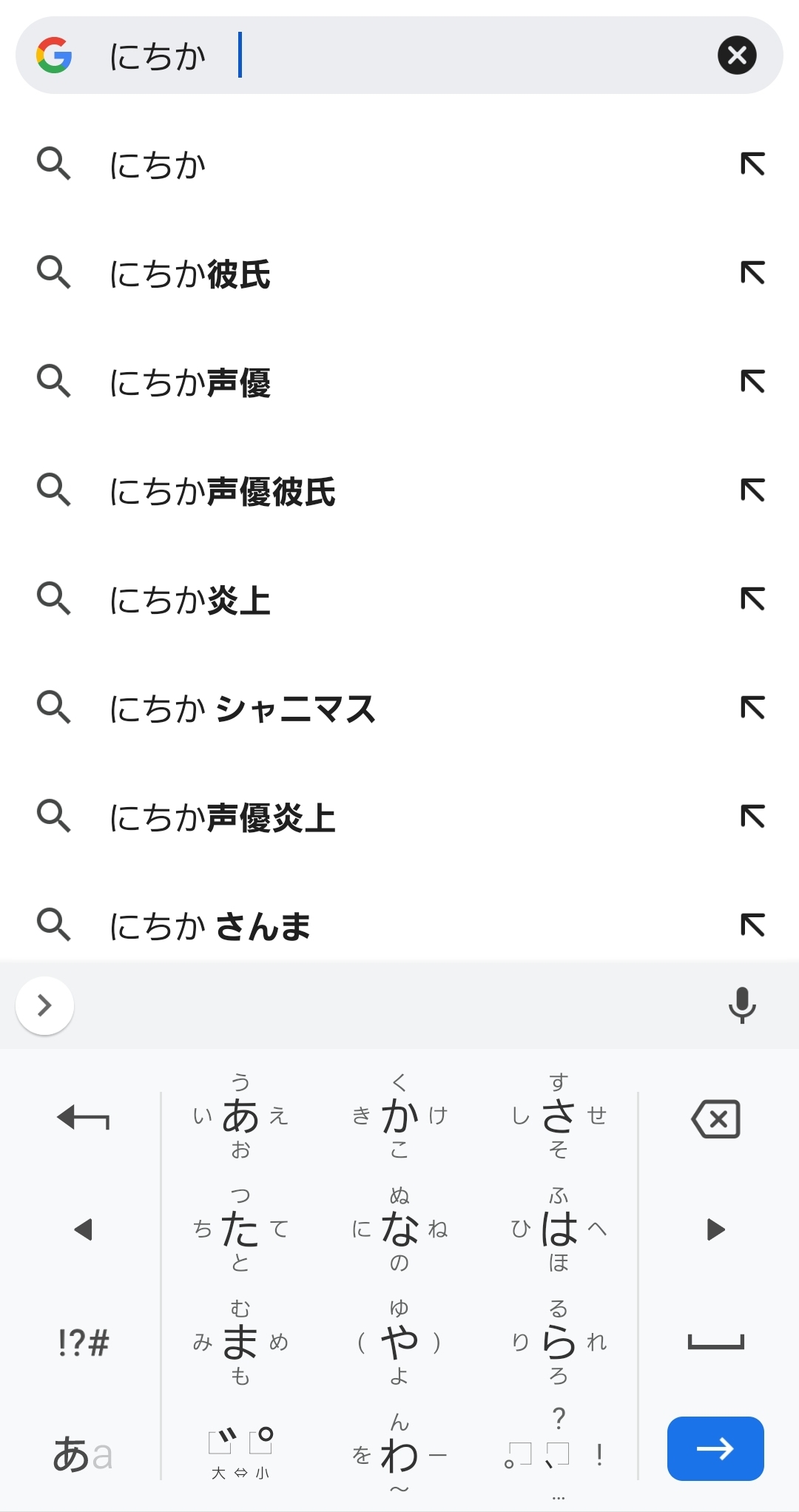
Task: Clear the search text with the X button
Action: point(737,55)
